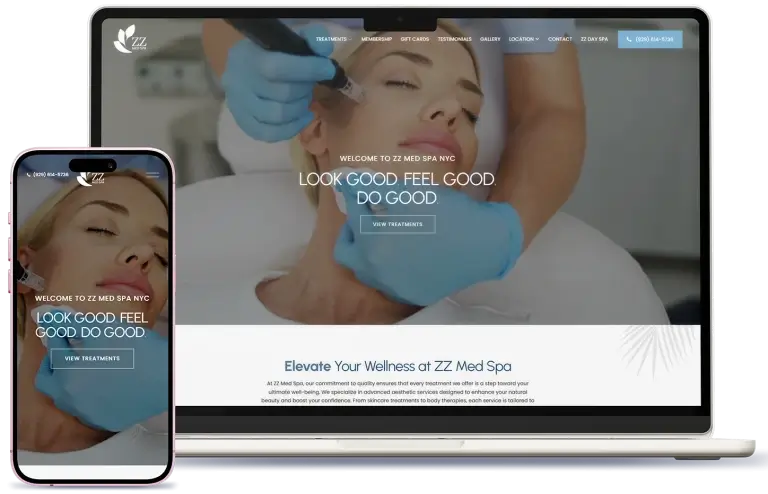Visit ZZ Day Spa link in laptop nav
The image size is (768, 494).
click(x=594, y=39)
